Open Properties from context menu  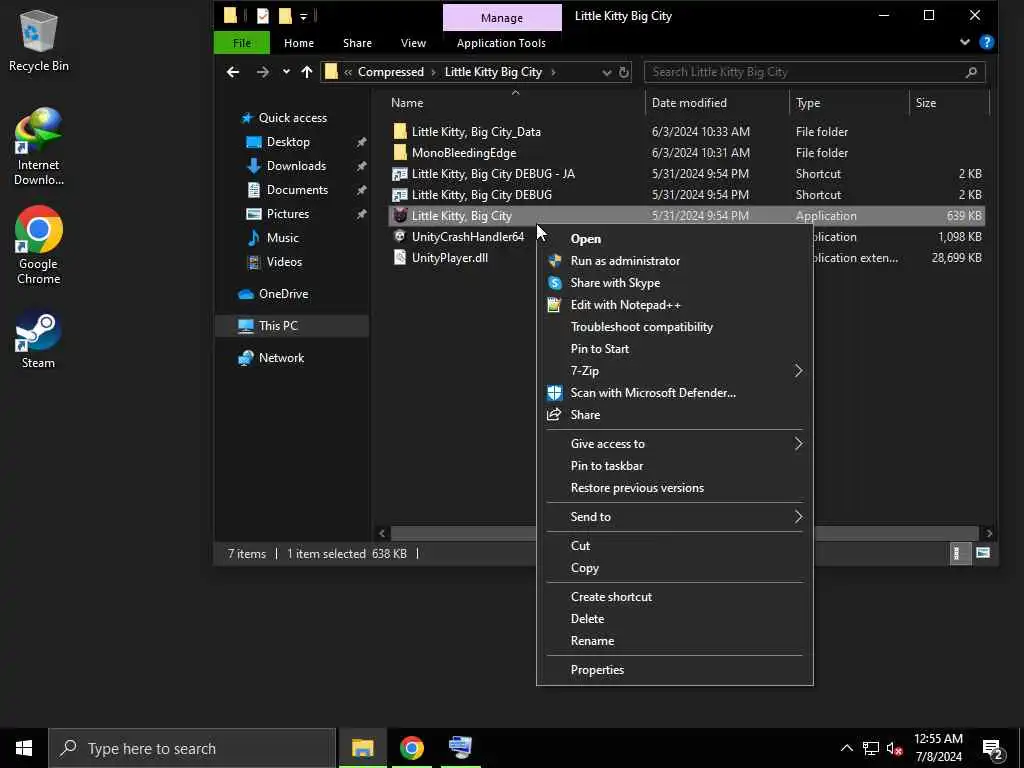(x=597, y=669)
